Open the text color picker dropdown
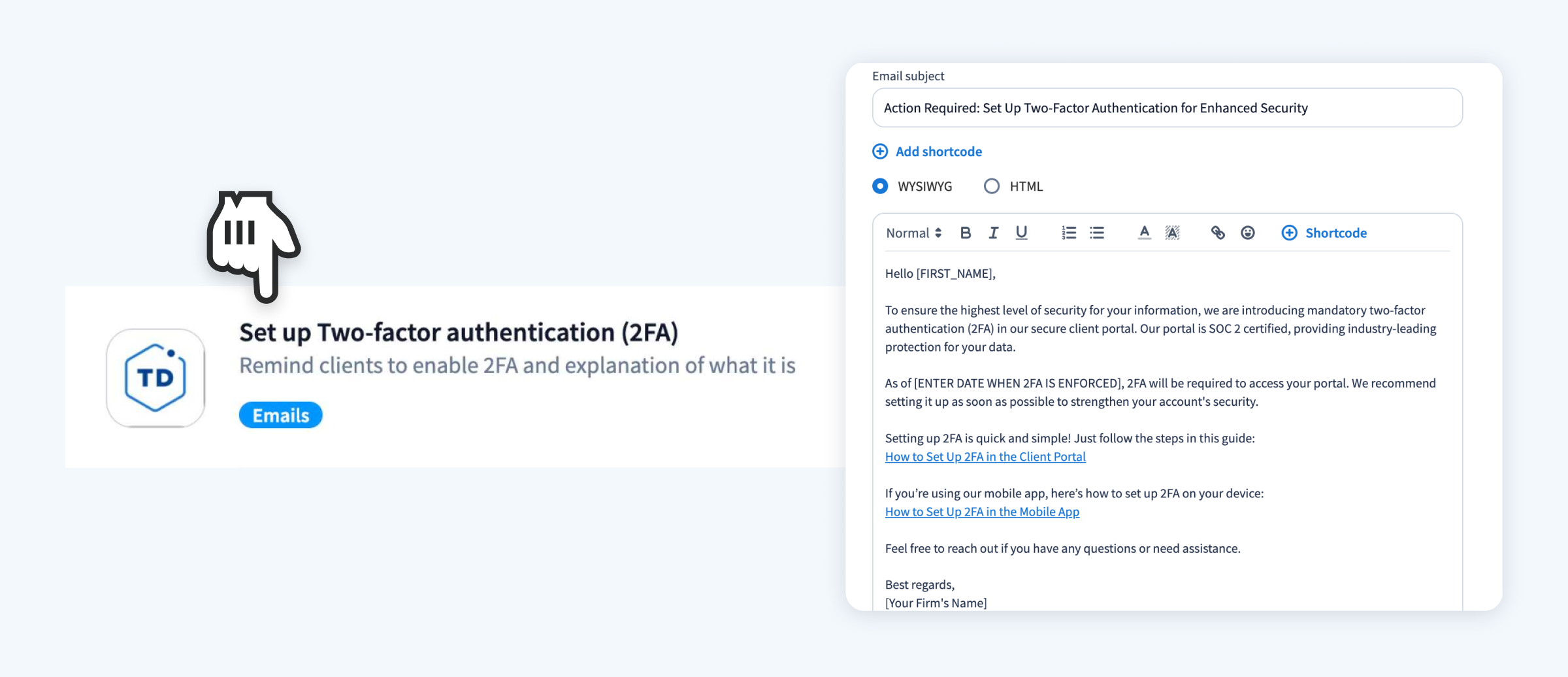Screen dimensions: 1568x677 pyautogui.click(x=1144, y=233)
